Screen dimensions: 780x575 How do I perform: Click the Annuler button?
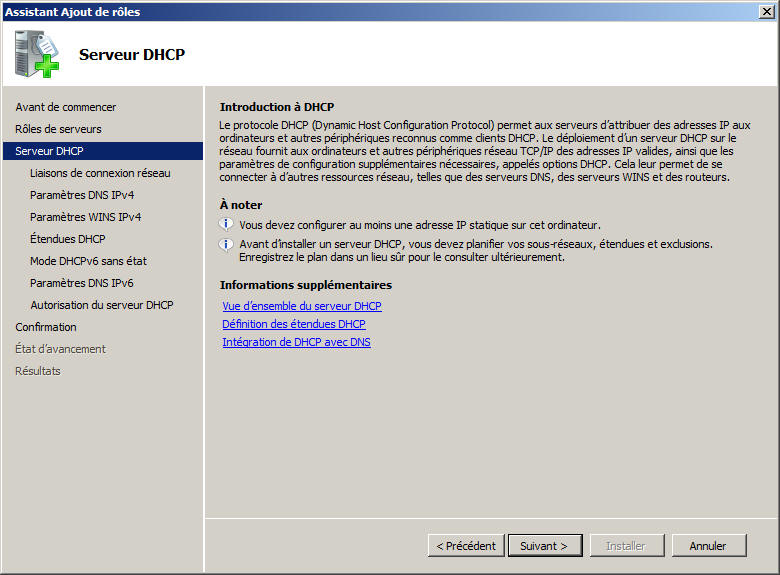pyautogui.click(x=707, y=546)
